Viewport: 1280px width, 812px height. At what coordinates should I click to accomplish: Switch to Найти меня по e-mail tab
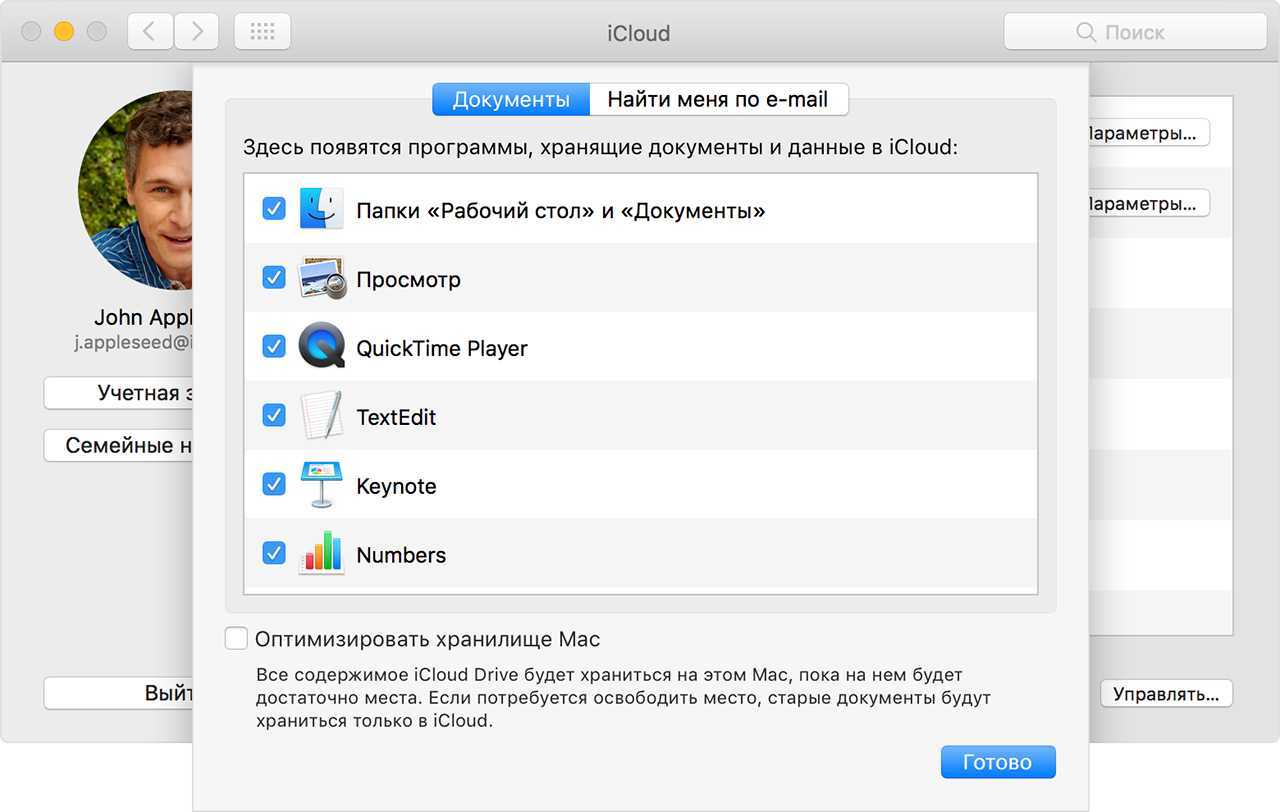pyautogui.click(x=718, y=100)
